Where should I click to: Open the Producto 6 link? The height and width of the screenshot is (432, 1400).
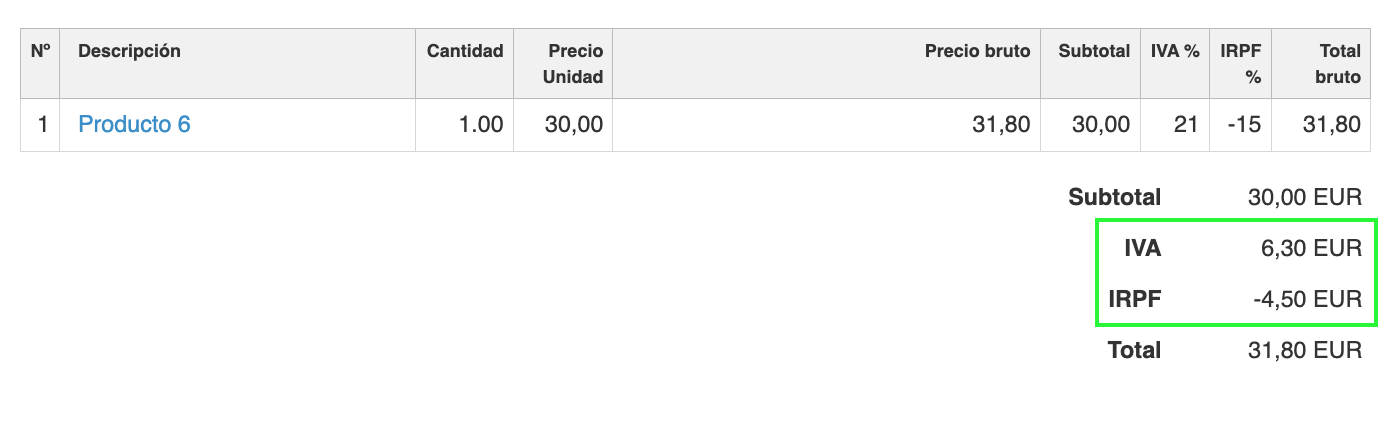coord(134,125)
